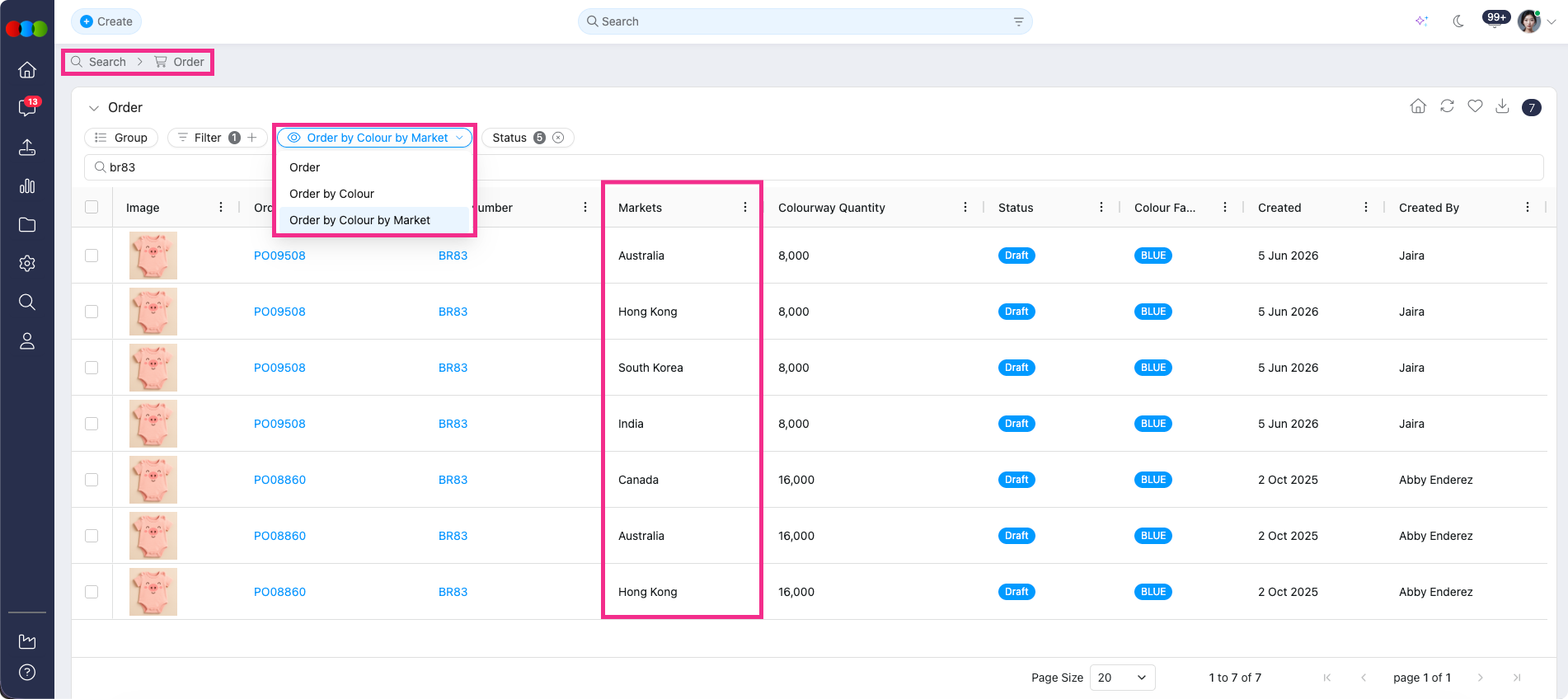The width and height of the screenshot is (1568, 699).
Task: Open the upload icon in sidebar
Action: click(27, 147)
